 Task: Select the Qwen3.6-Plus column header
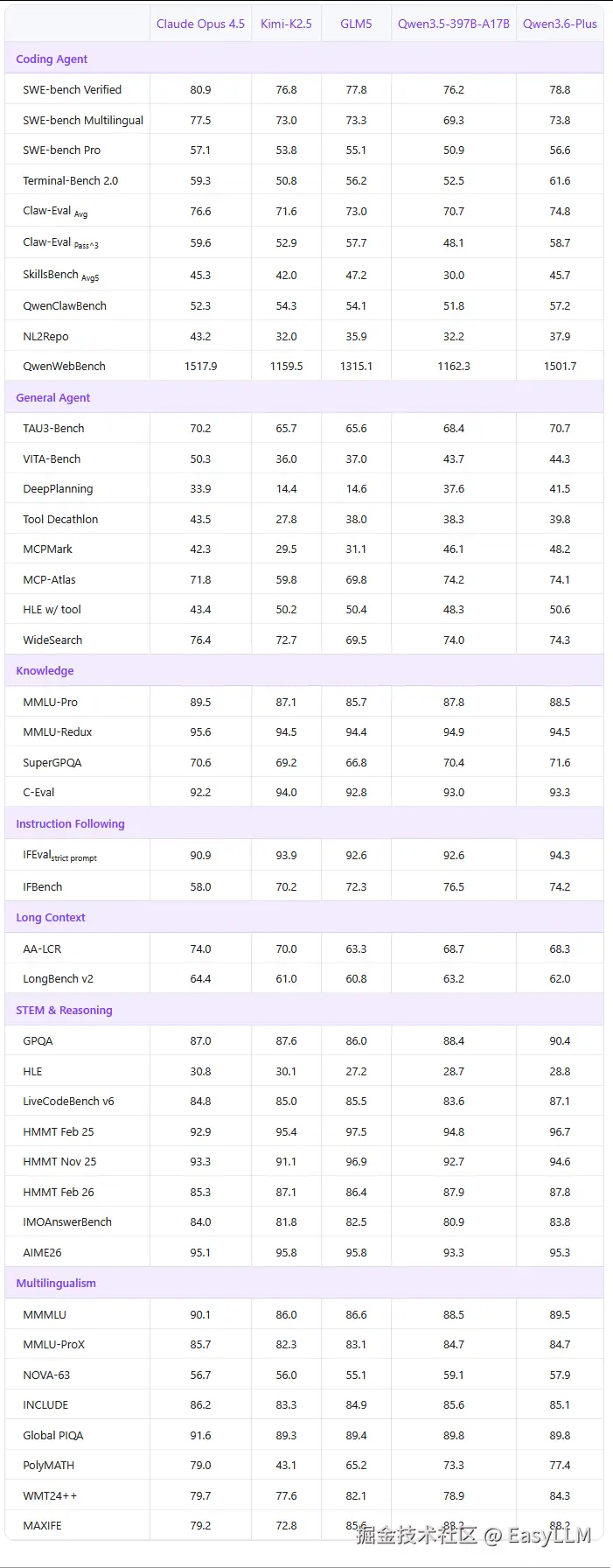coord(560,24)
